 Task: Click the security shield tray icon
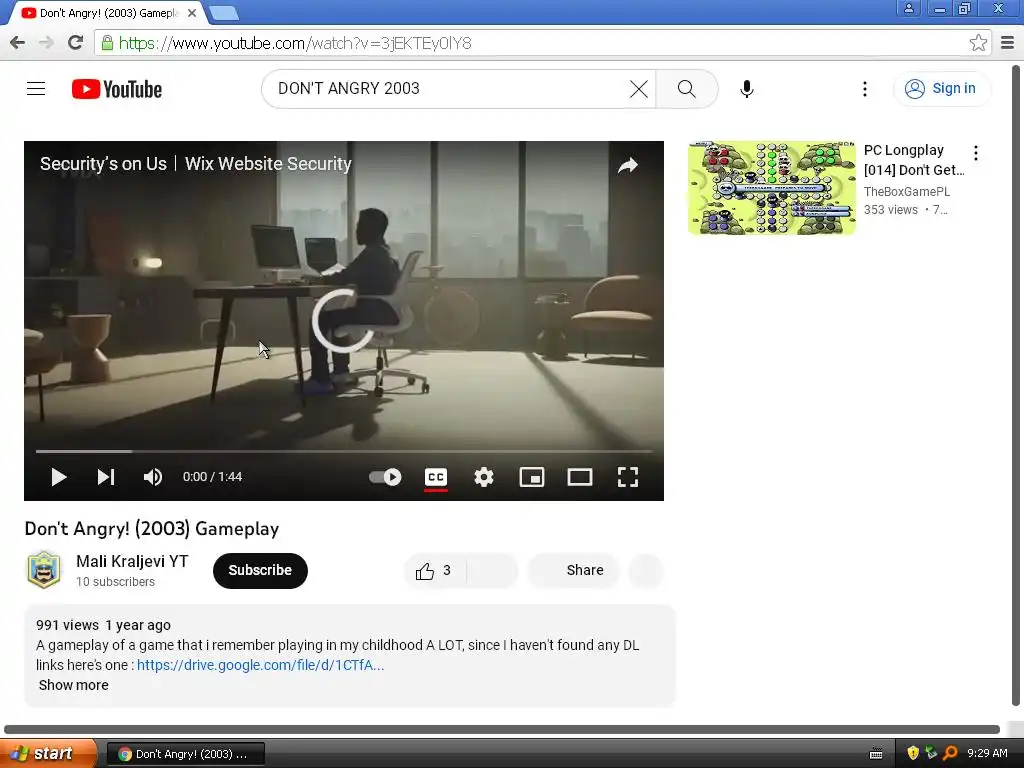point(912,754)
